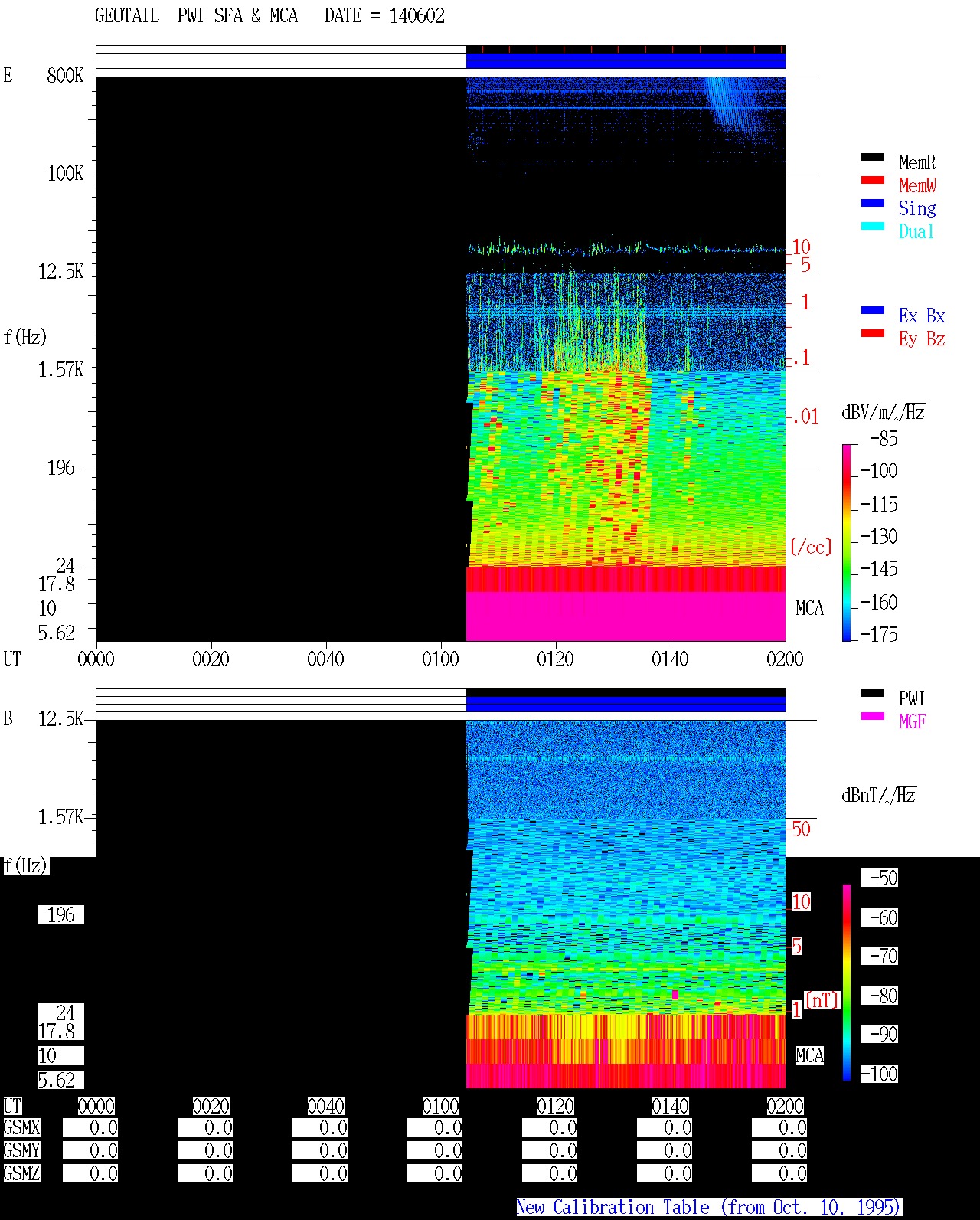
Task: Click the black PWI legend swatch
Action: [x=873, y=694]
